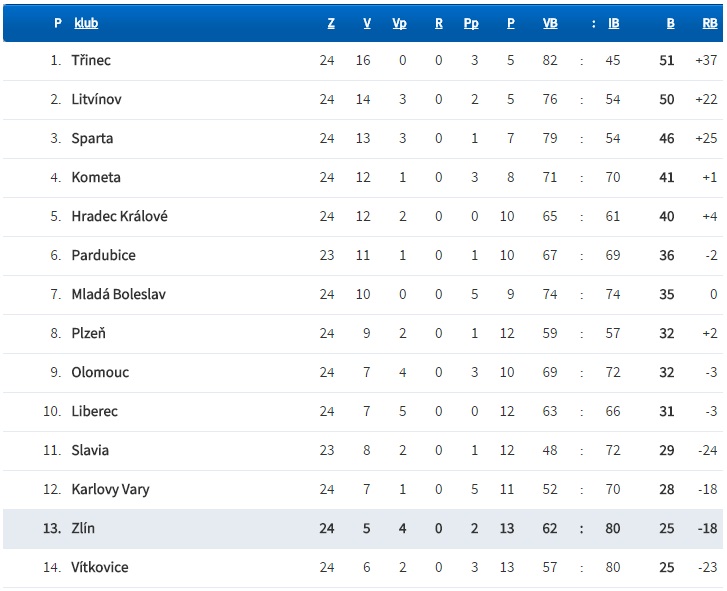Select the Vítkovice row at bottom
The height and width of the screenshot is (591, 727).
click(x=363, y=567)
